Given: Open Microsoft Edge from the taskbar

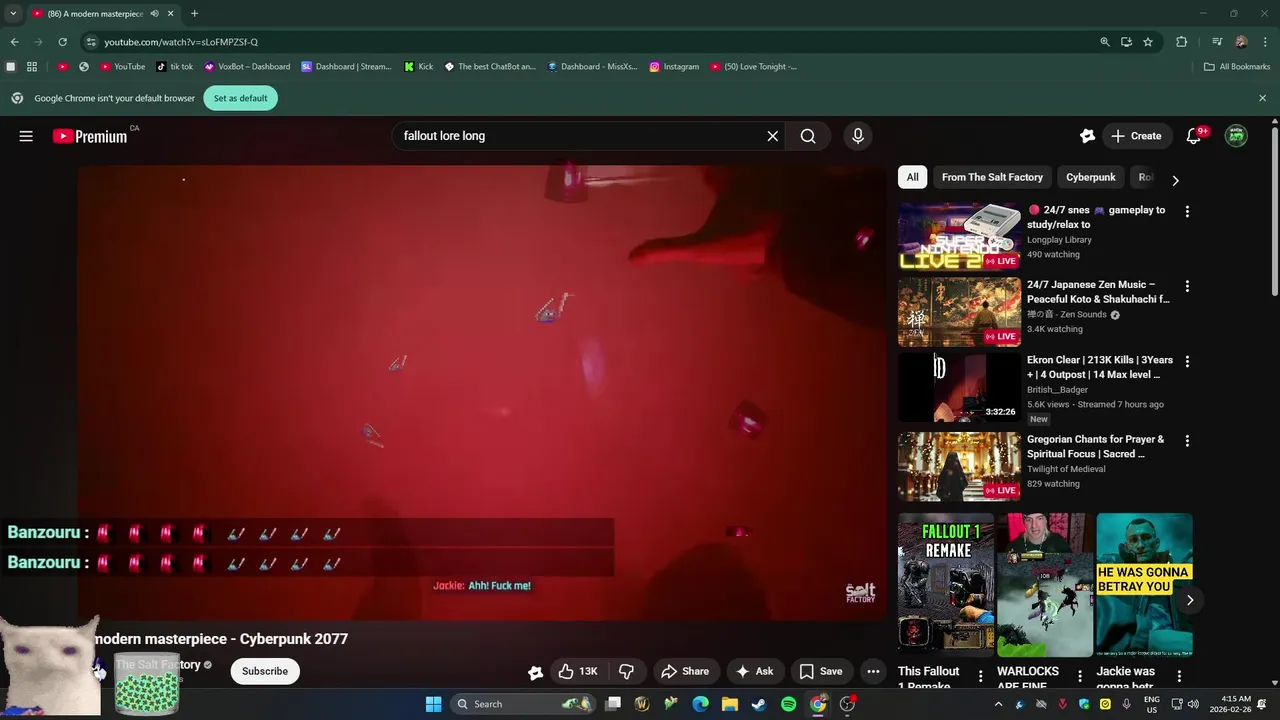Looking at the screenshot, I should [701, 704].
